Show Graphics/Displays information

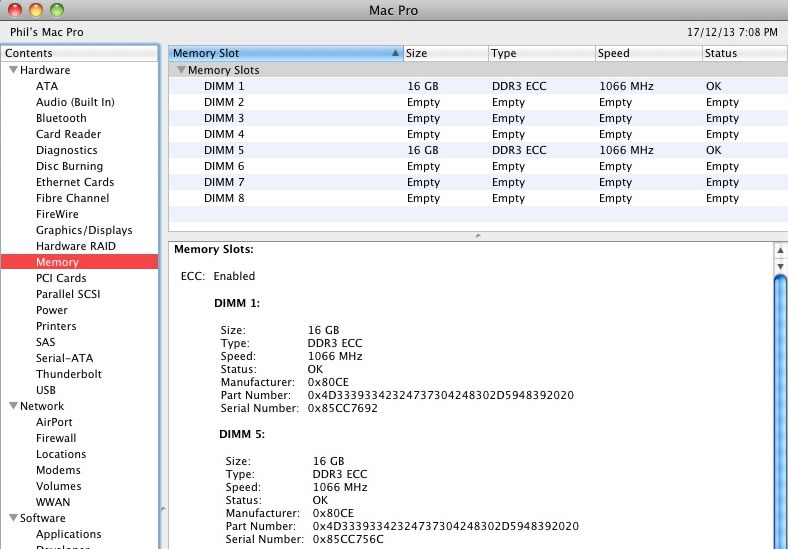[x=84, y=230]
